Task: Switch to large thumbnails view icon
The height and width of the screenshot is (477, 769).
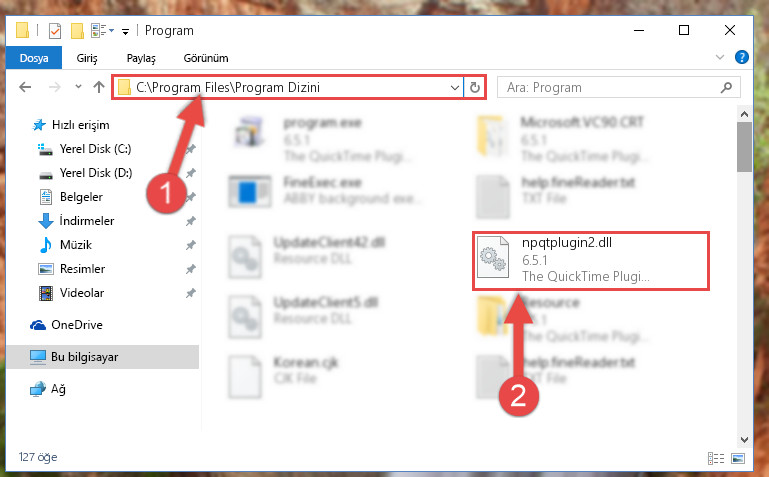Action: (738, 458)
